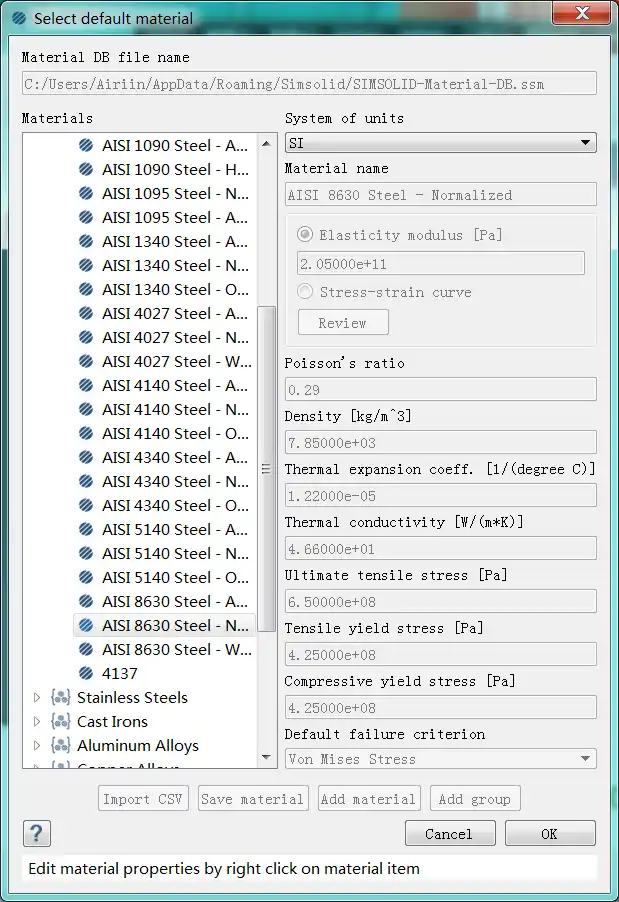Click material icon for AISI 1095 Steel - N...
The height and width of the screenshot is (902, 619).
click(86, 193)
